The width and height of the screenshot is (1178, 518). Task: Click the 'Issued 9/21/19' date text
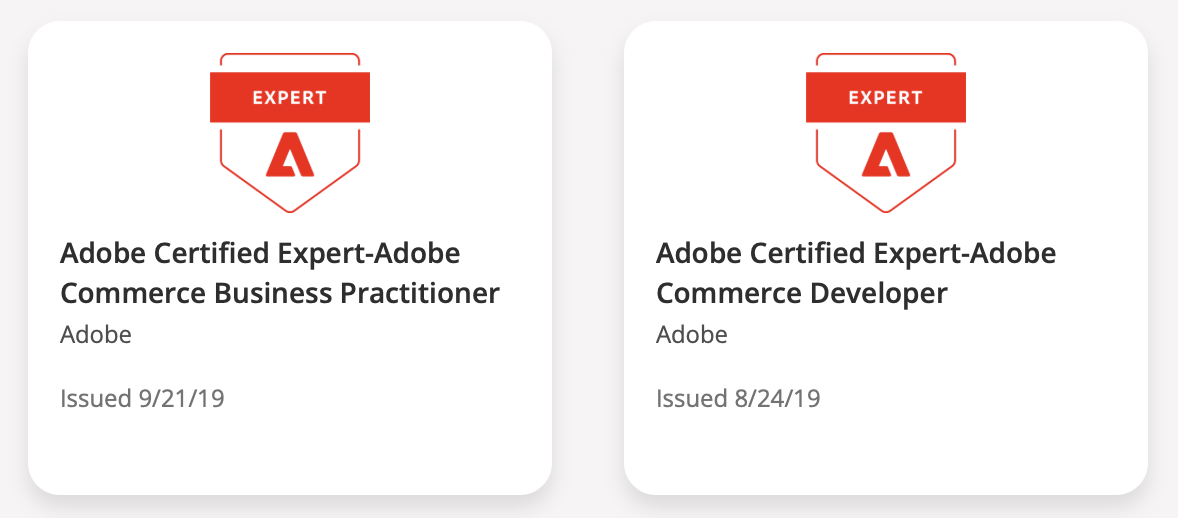(142, 398)
